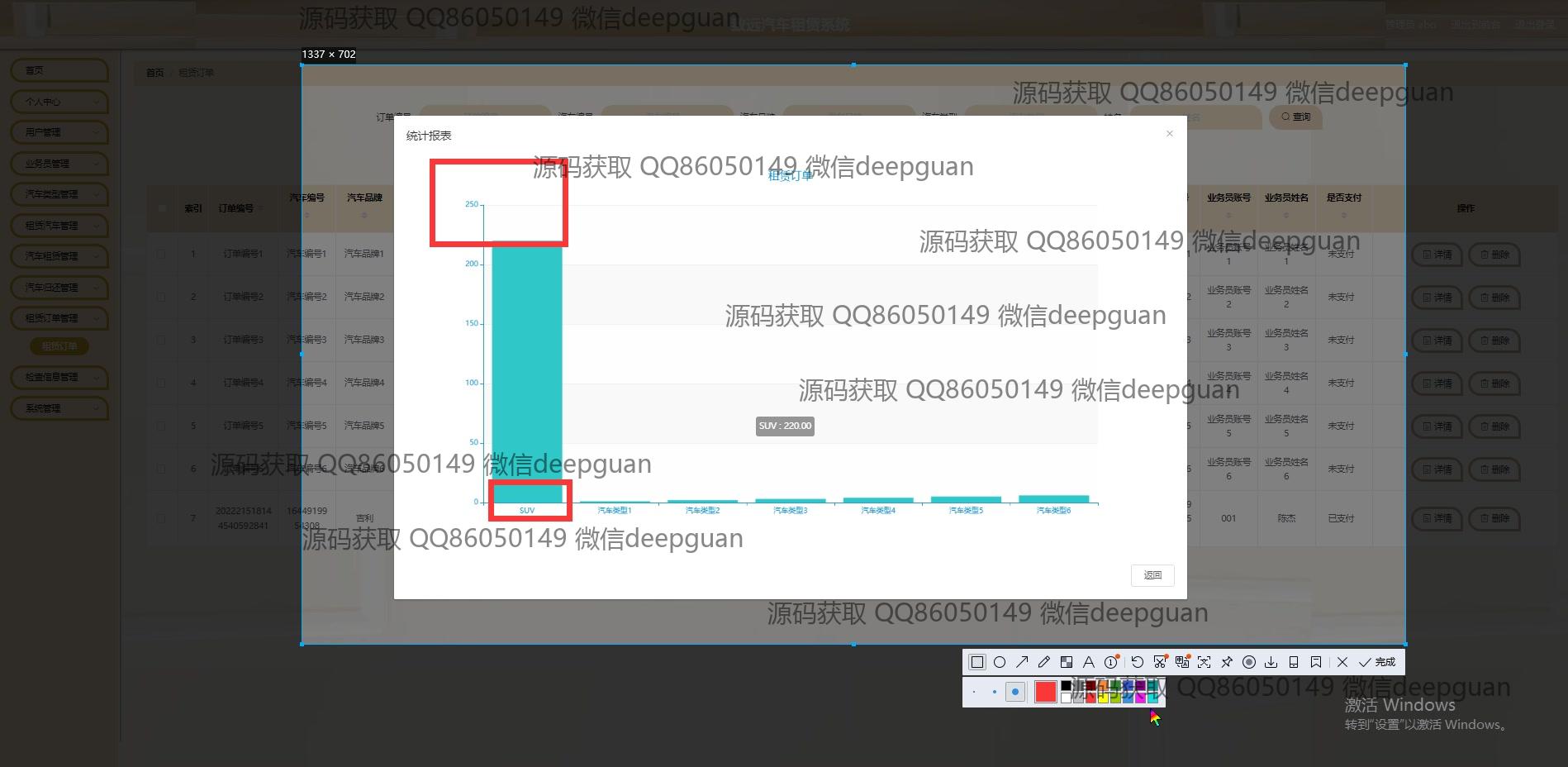
Task: Pin the screenshot to screen
Action: pos(1227,662)
